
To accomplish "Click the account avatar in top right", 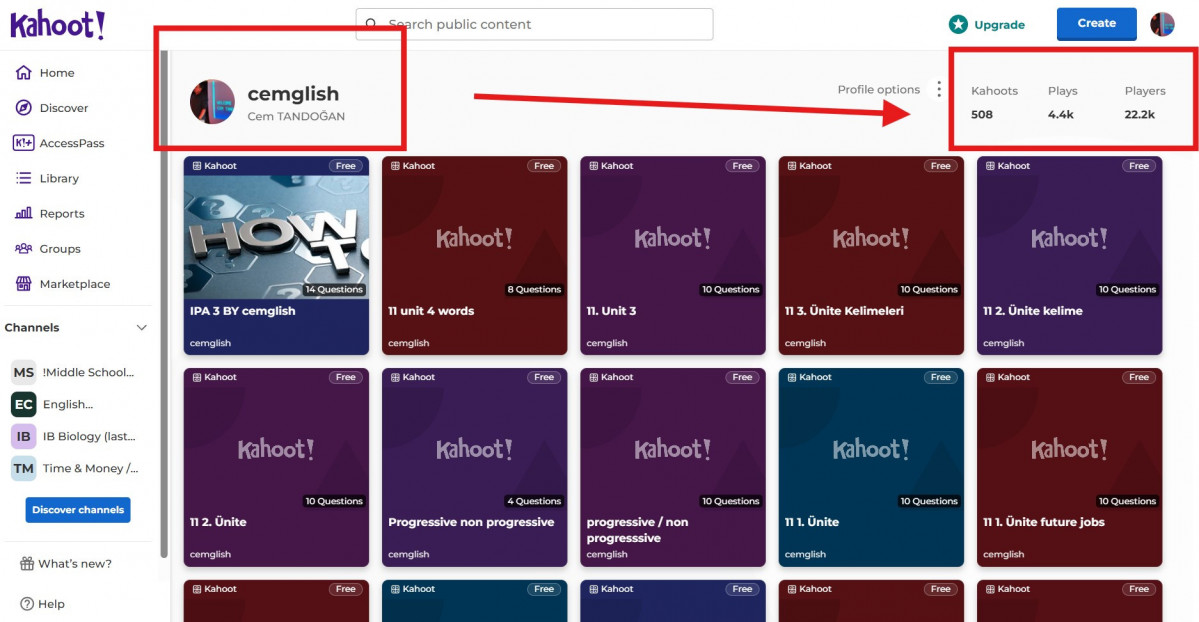I will pos(1162,24).
